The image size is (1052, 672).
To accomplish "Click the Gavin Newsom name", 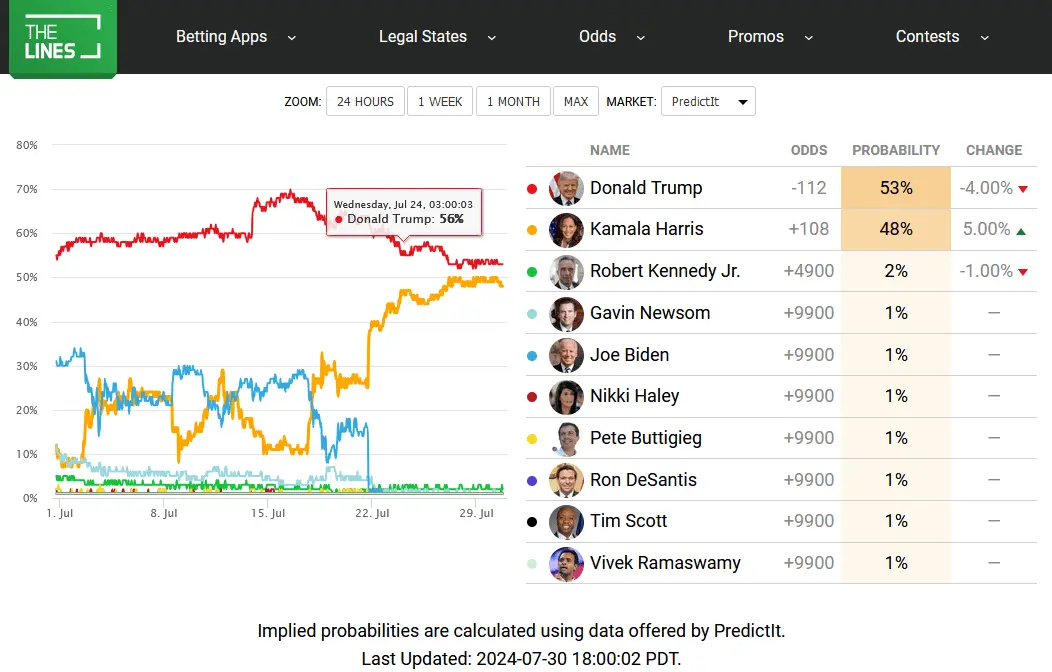I will point(650,313).
